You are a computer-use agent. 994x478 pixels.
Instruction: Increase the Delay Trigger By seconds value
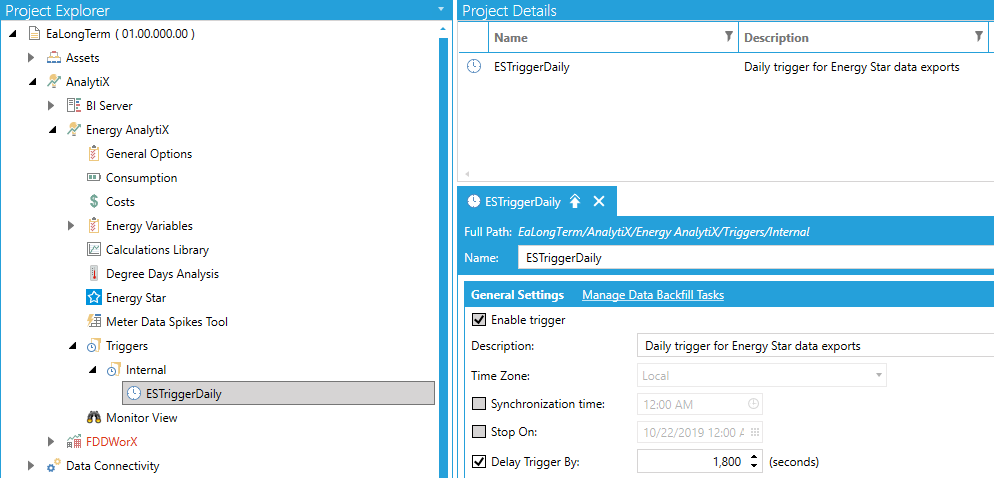coord(754,457)
